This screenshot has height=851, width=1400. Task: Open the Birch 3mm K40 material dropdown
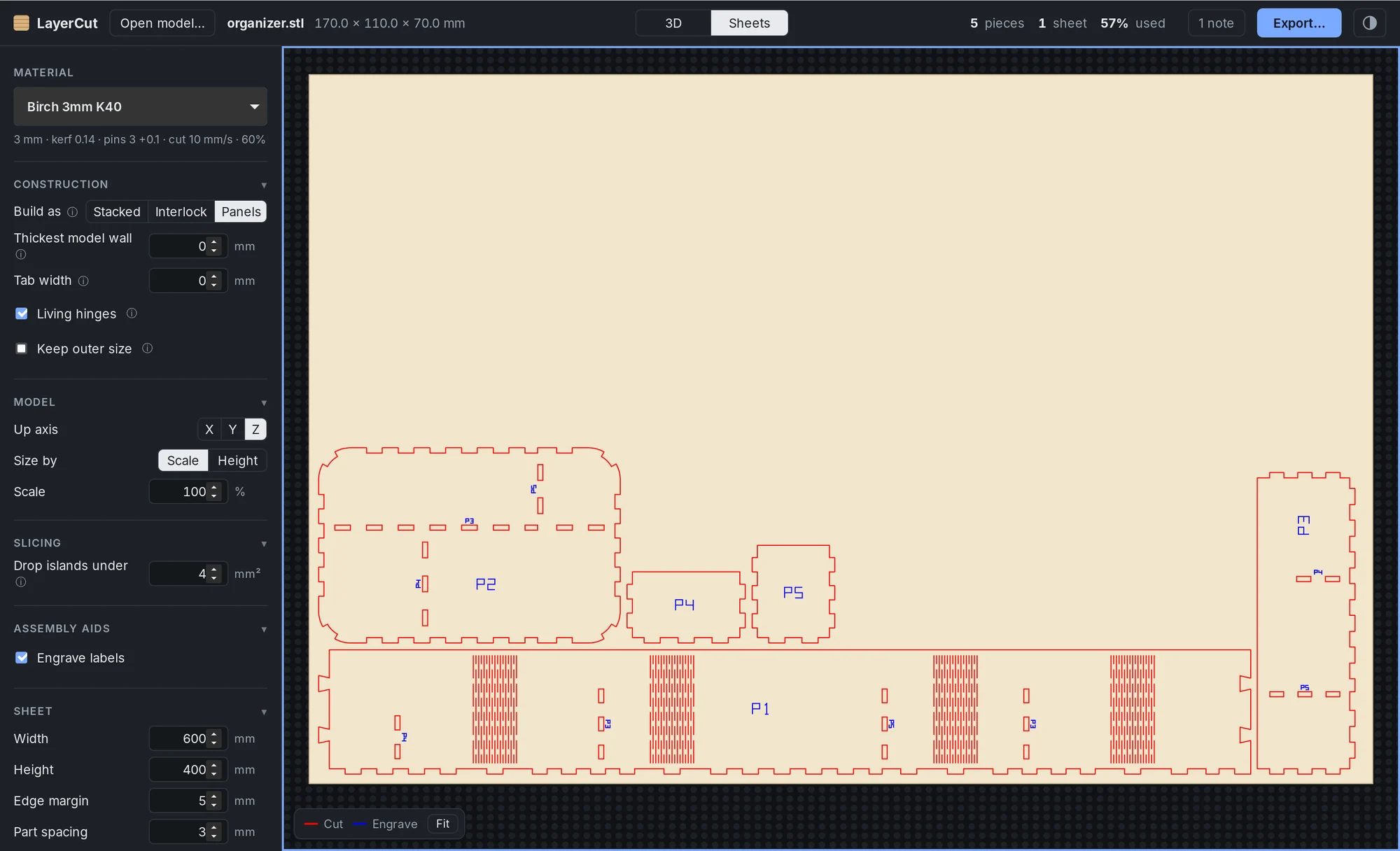coord(140,106)
